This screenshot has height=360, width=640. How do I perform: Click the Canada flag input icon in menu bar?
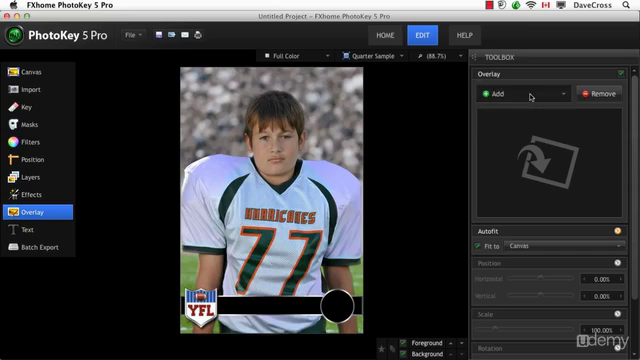click(546, 5)
